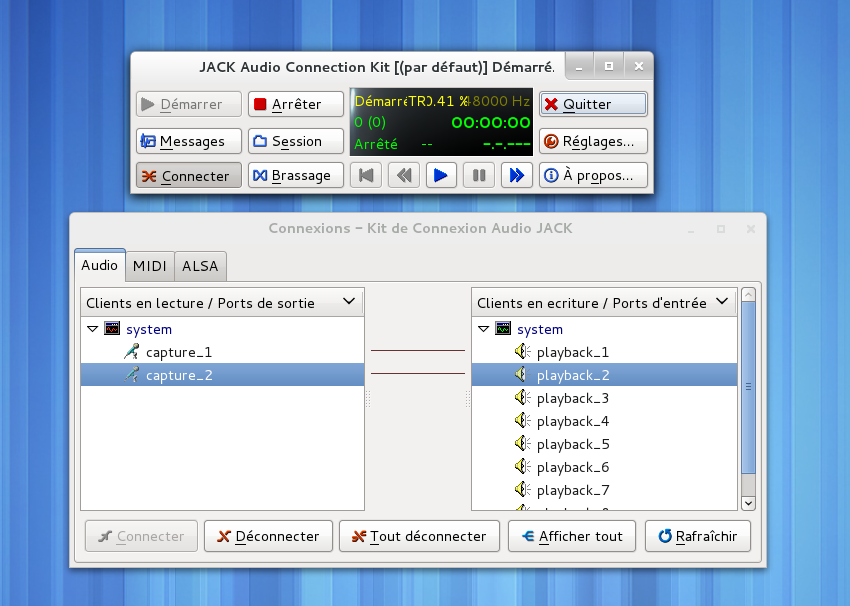Switch to the ALSA tab
This screenshot has width=850, height=606.
coord(200,266)
